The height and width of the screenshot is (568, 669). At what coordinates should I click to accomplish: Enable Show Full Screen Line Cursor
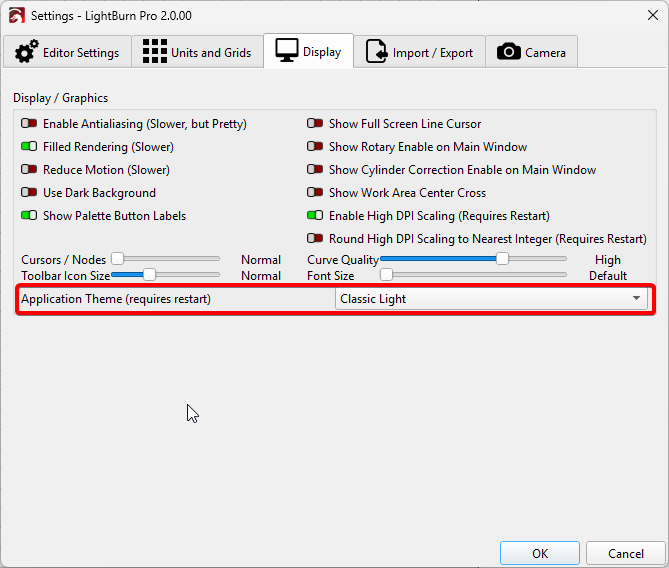coord(315,124)
